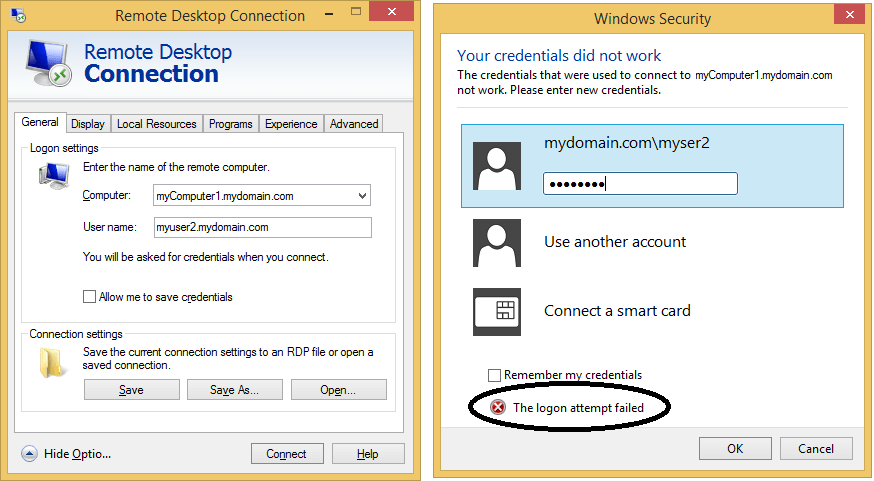Click the heading "Your credentials did not work"

tap(559, 56)
